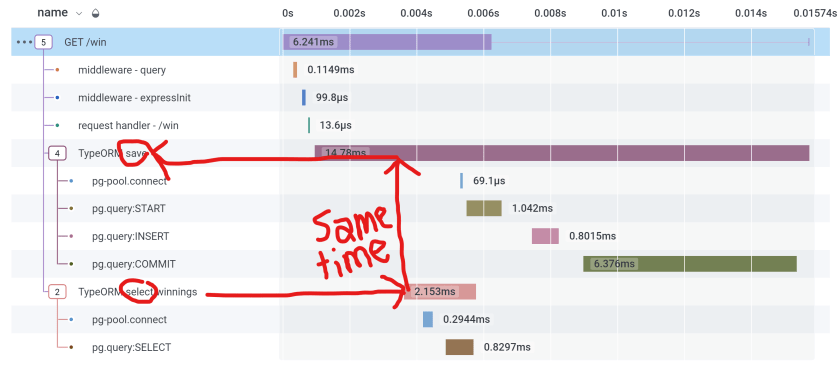This screenshot has width=840, height=374.
Task: Click the 2.153ms select winnings bar
Action: coord(440,291)
